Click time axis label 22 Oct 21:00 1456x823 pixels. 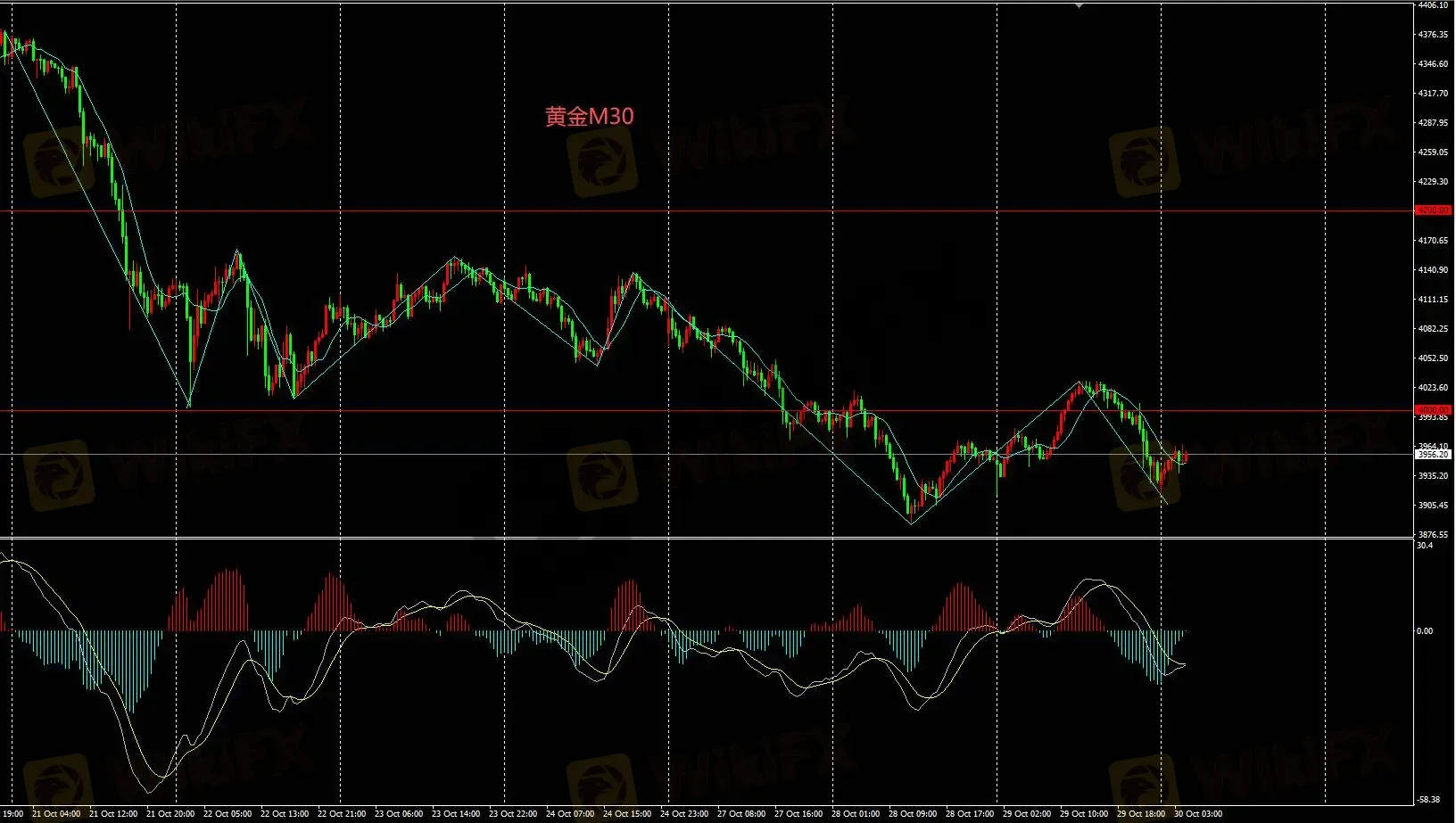pyautogui.click(x=342, y=814)
